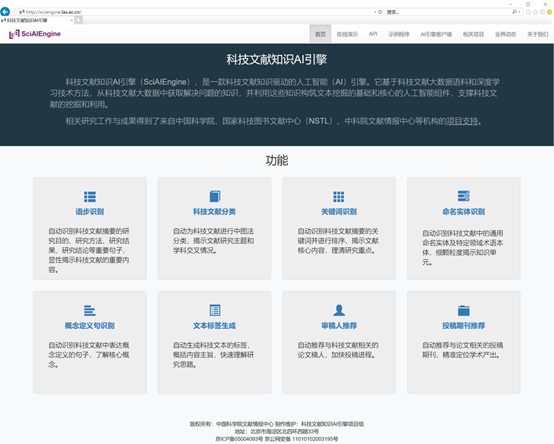This screenshot has height=444, width=554.
Task: Click the browser home icon
Action: point(528,12)
